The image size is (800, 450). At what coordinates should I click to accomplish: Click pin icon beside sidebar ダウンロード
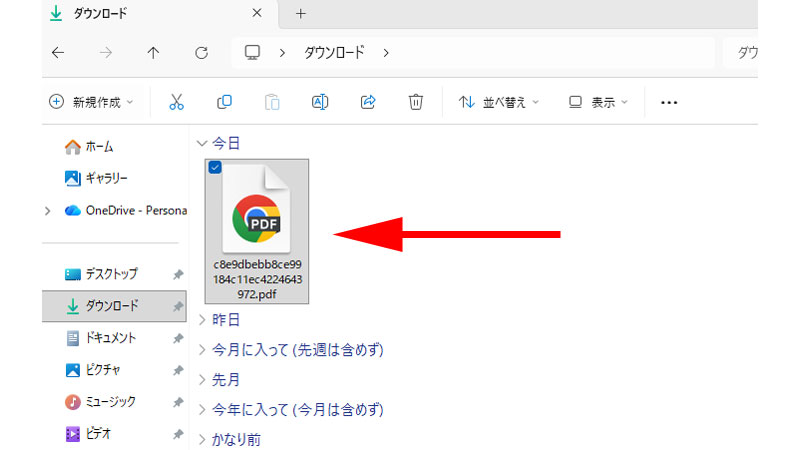(178, 307)
